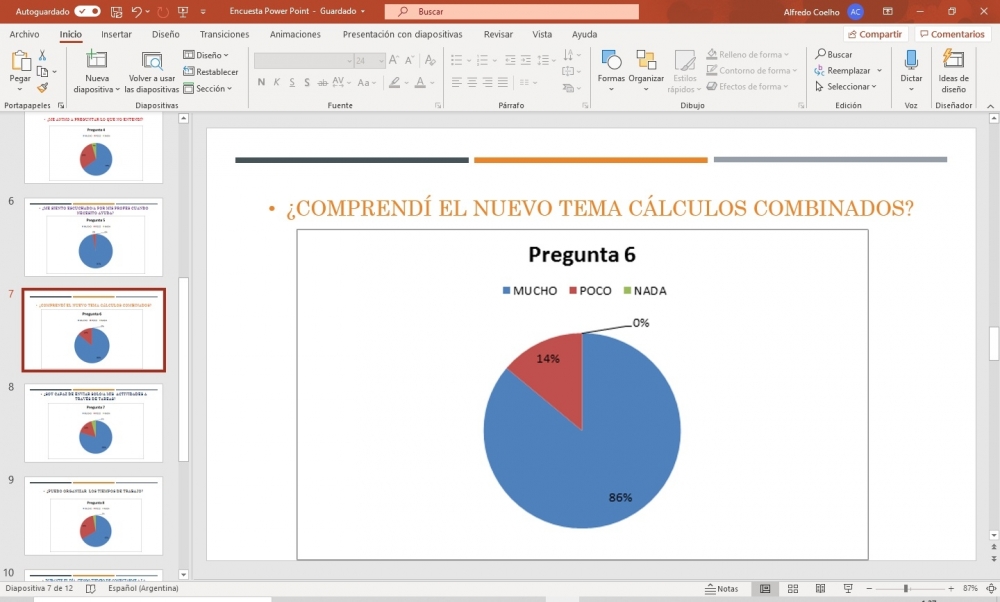Click the Copy icon
1000x602 pixels.
pos(43,71)
